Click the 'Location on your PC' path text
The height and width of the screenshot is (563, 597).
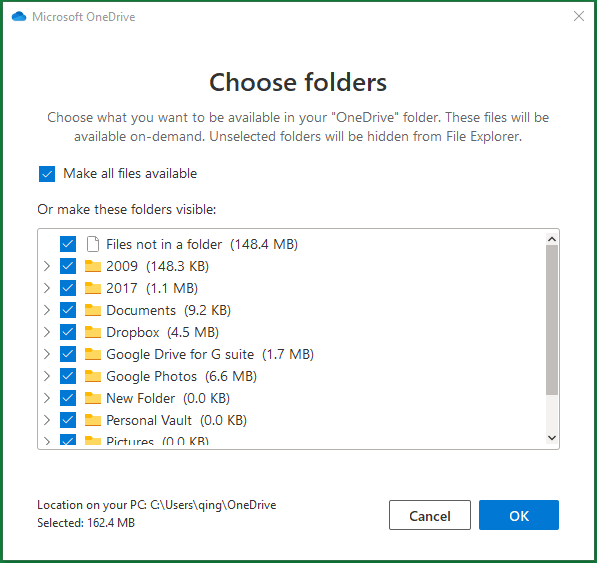[156, 505]
